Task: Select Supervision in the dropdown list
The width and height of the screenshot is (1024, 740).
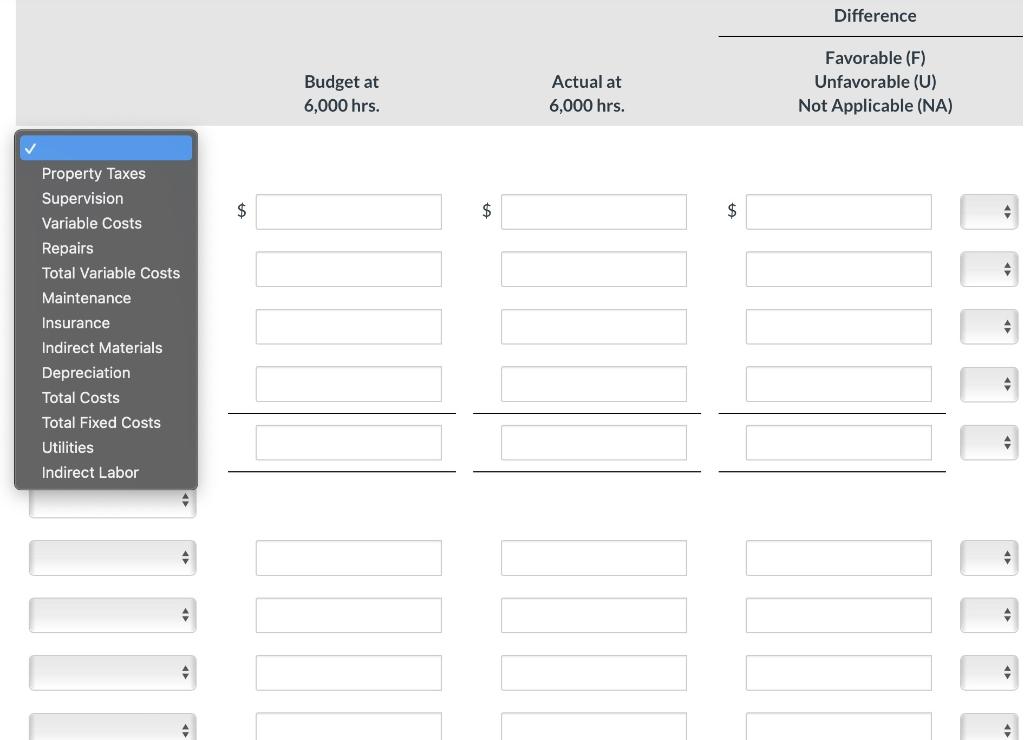Action: (106, 199)
